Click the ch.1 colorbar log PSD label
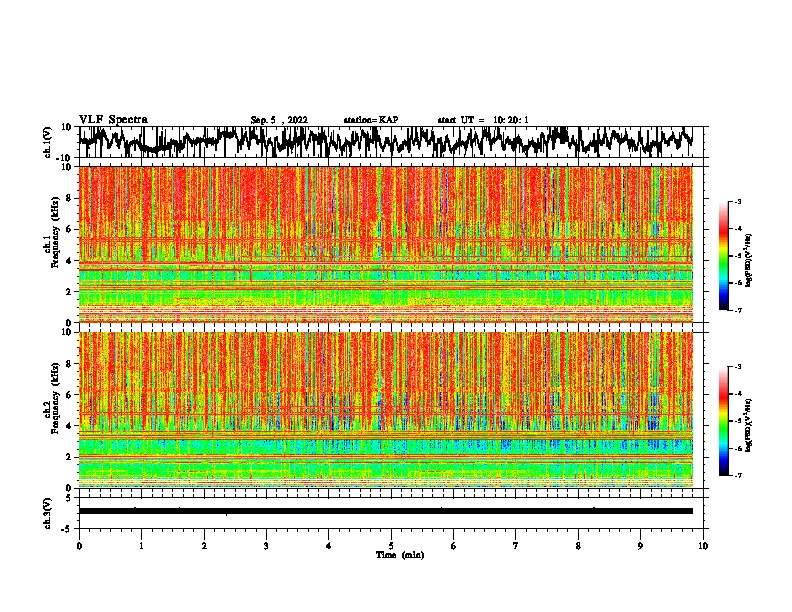 748,261
